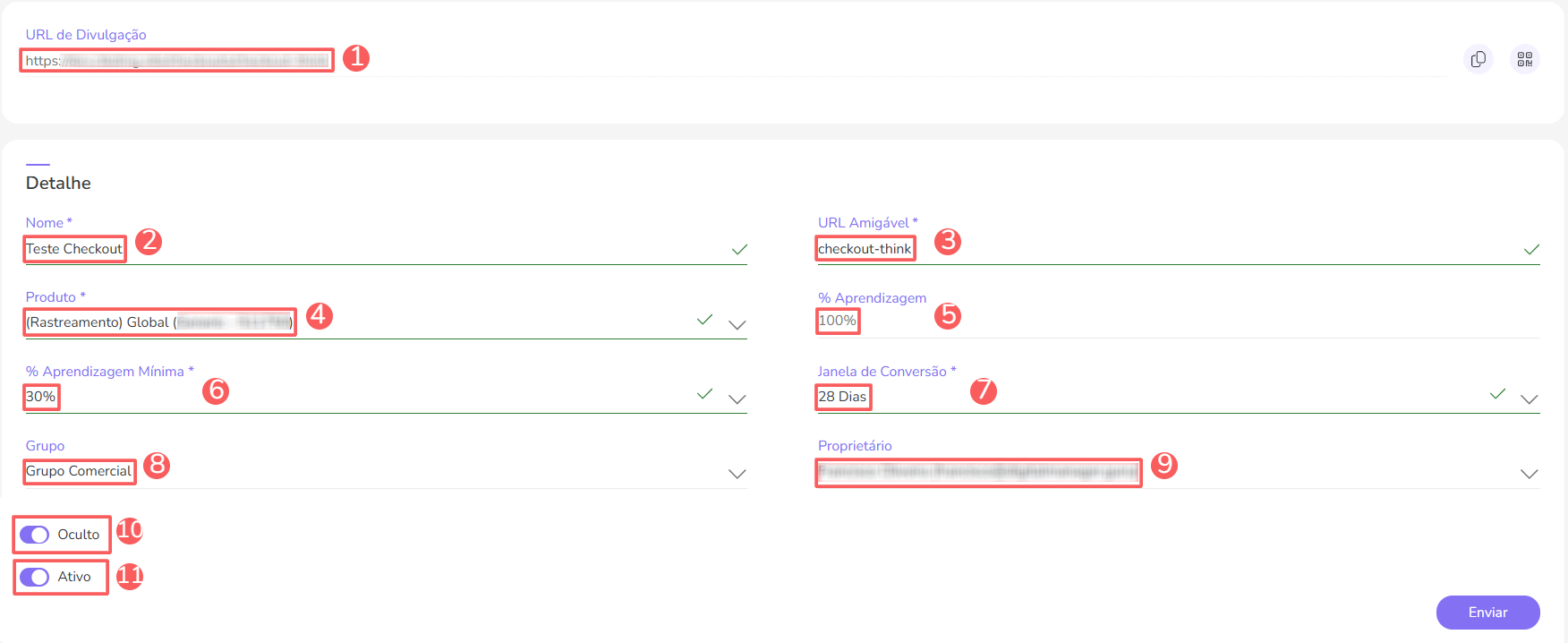Click the validation checkmark beside URL Amigável
Screen dimensions: 1568x643
1532,250
